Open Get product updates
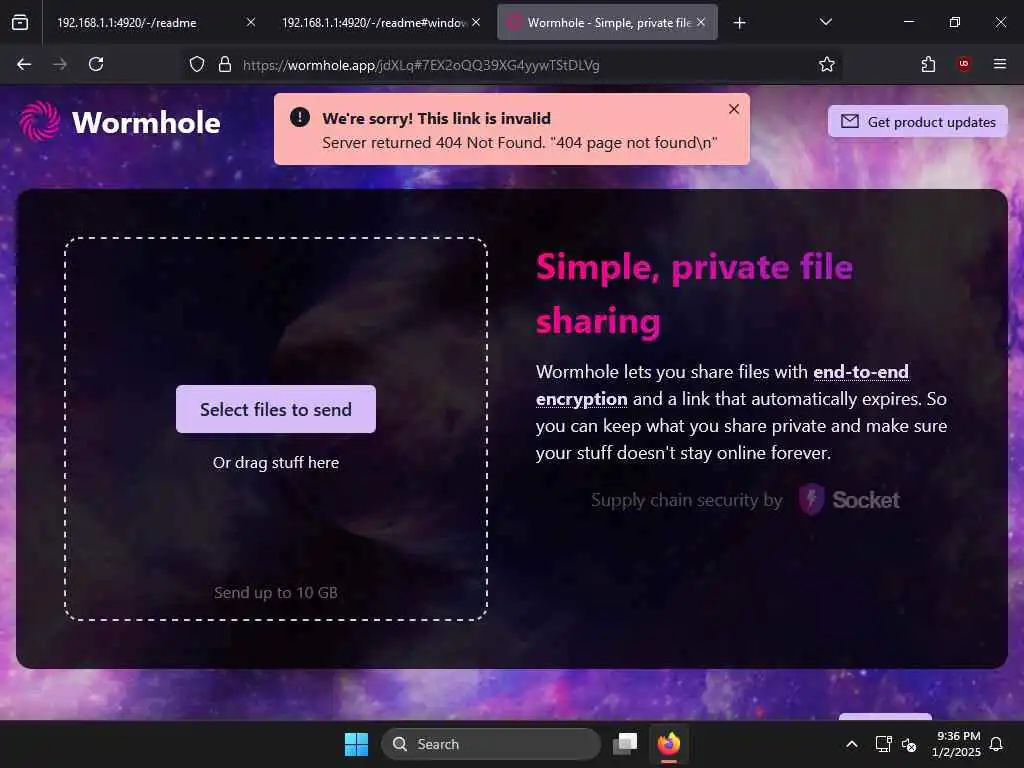The image size is (1024, 768). [x=918, y=121]
